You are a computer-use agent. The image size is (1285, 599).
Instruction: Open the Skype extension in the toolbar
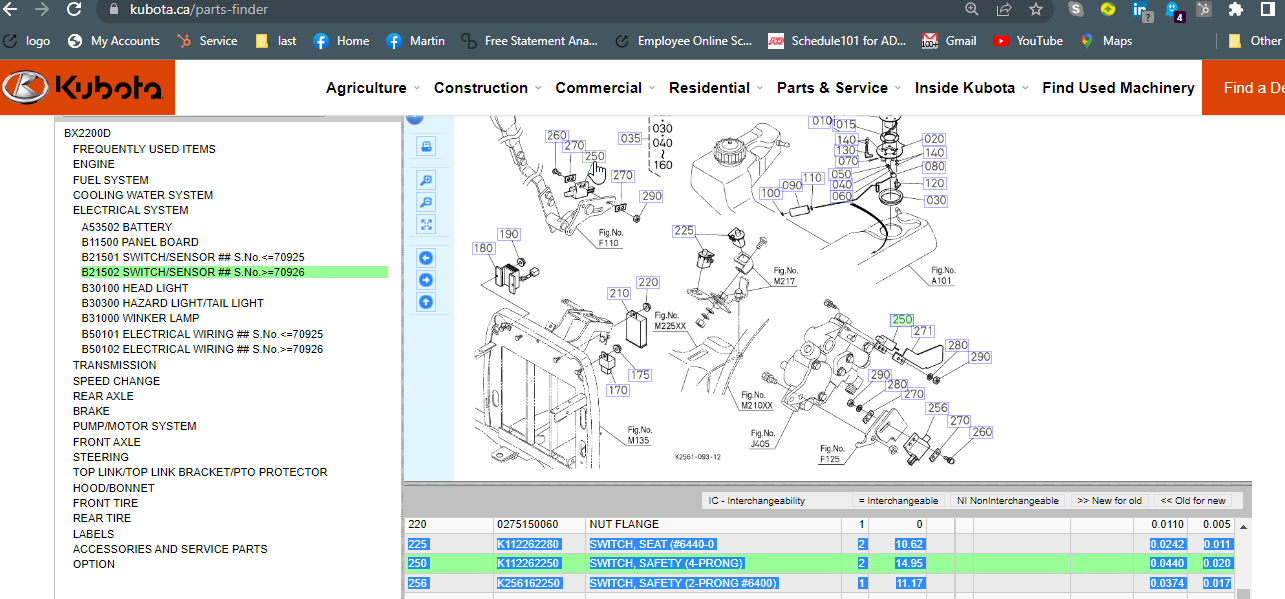coord(1076,10)
